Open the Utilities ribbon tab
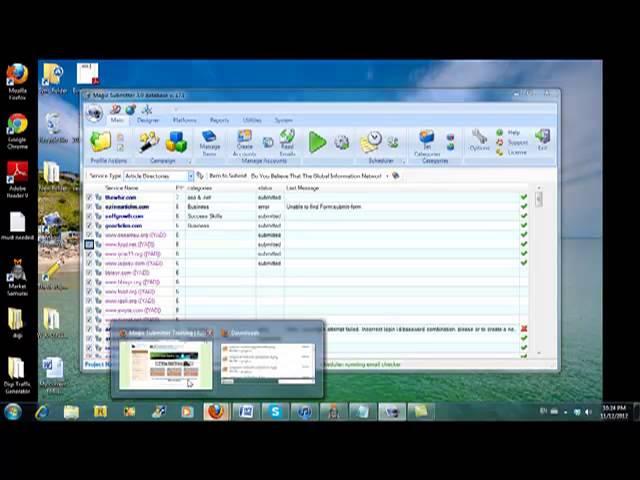 [x=252, y=120]
